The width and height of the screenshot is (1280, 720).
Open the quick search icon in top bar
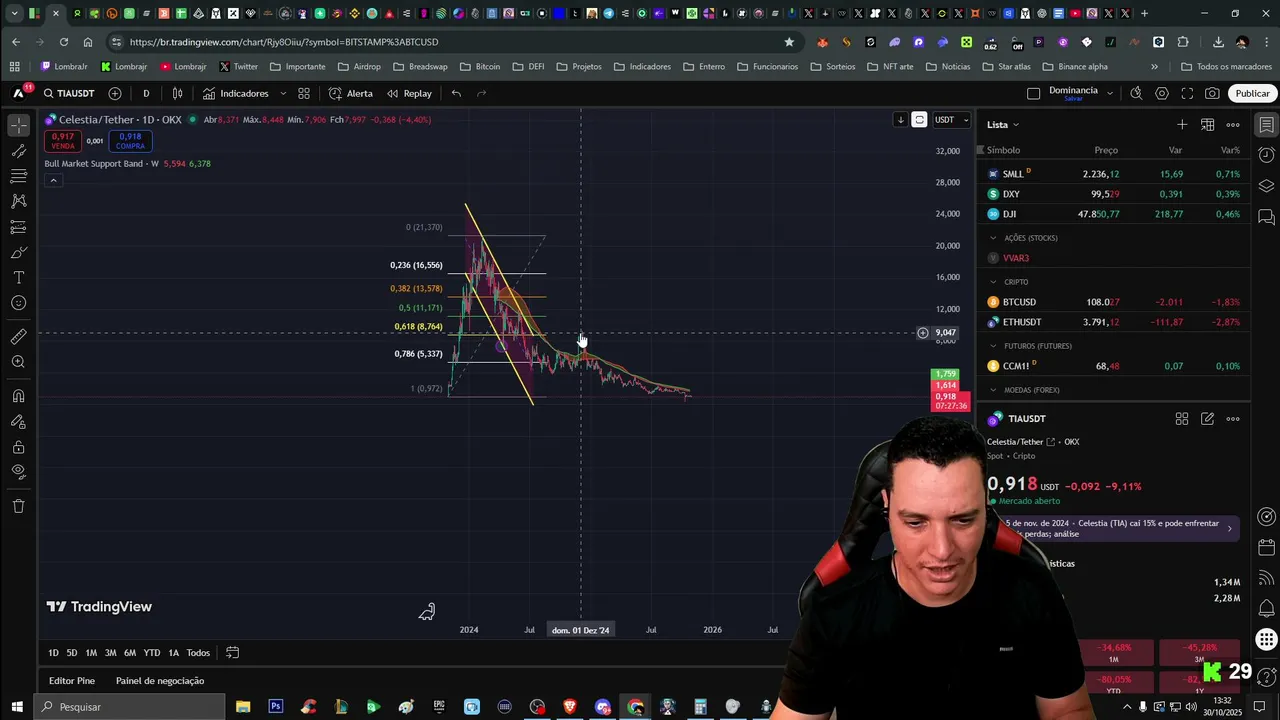1136,93
